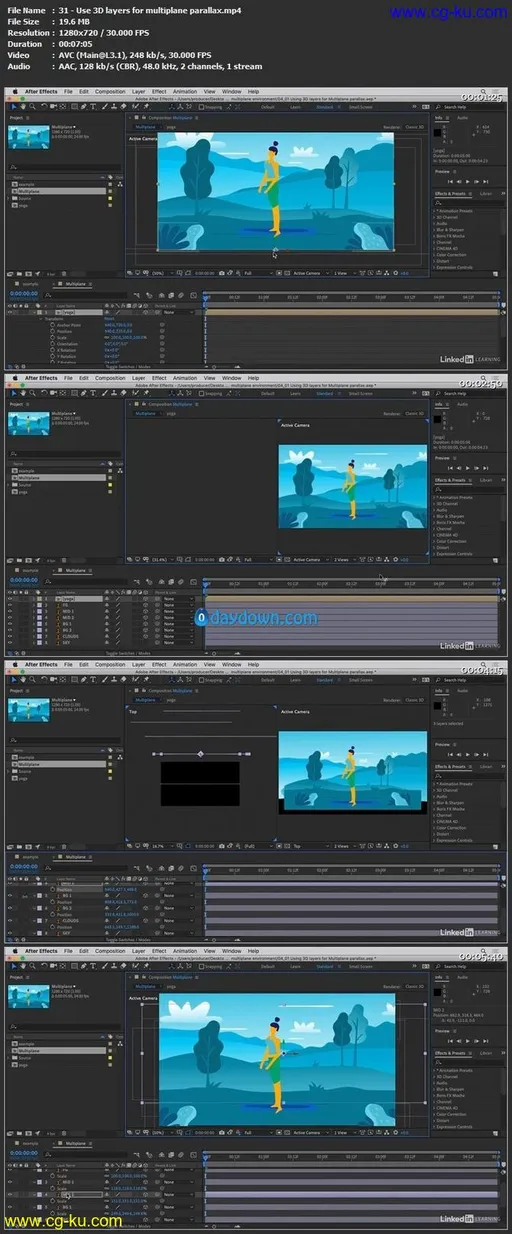Screen dimensions: 512x1234
Task: Click project thumbnail preview in 00:04:15 frame
Action: [28, 708]
